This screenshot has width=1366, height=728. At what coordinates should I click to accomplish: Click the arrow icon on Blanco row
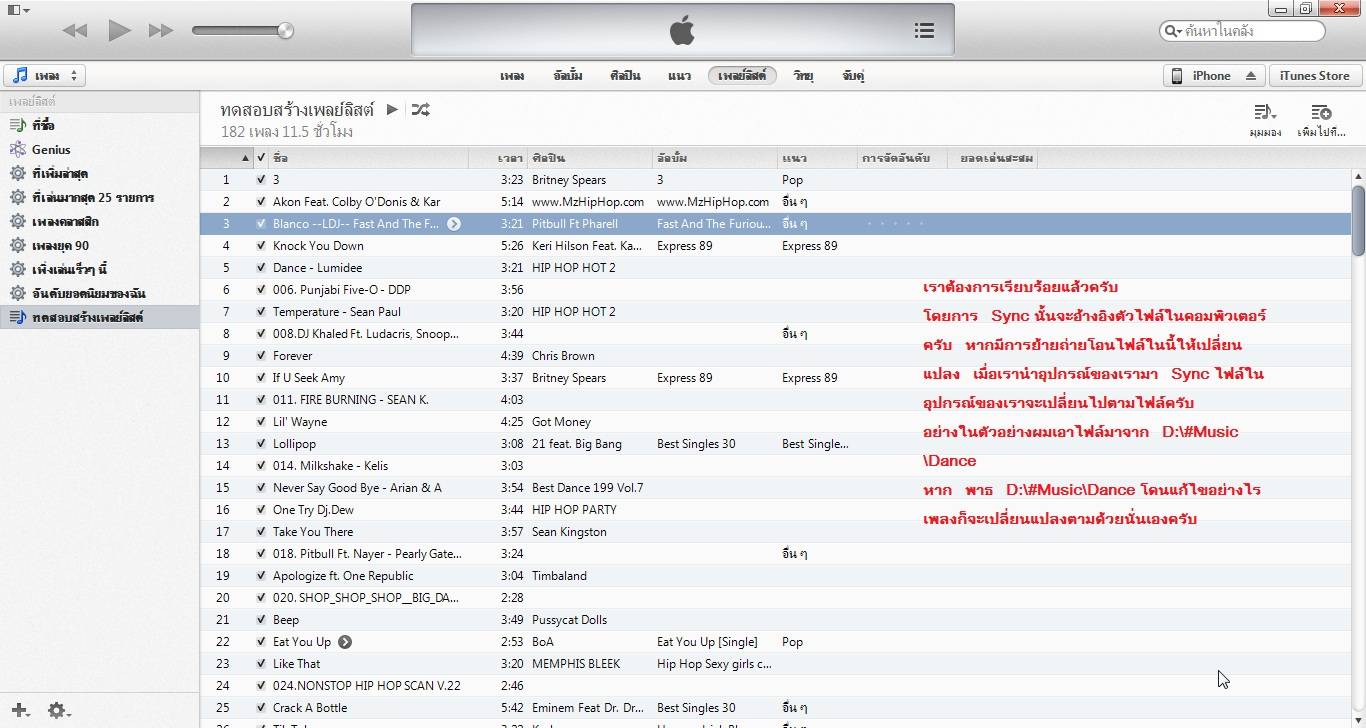454,224
